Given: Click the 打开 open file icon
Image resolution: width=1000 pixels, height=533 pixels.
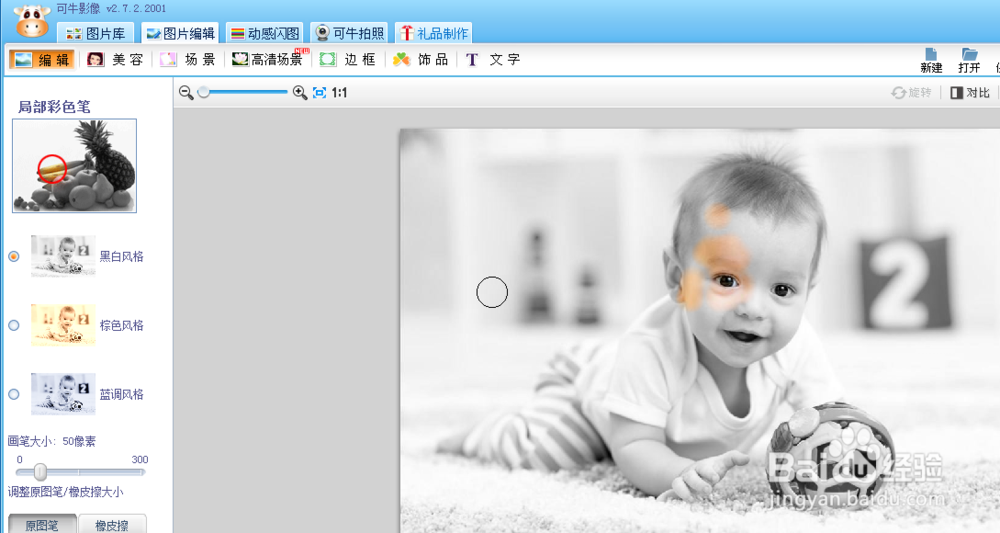Looking at the screenshot, I should pyautogui.click(x=969, y=61).
